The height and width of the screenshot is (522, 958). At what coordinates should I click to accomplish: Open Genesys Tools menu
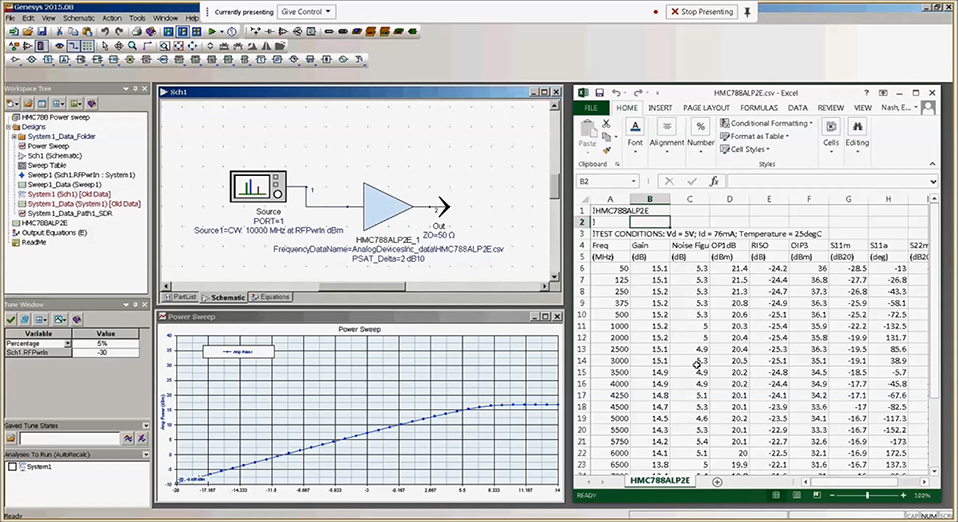[x=137, y=18]
